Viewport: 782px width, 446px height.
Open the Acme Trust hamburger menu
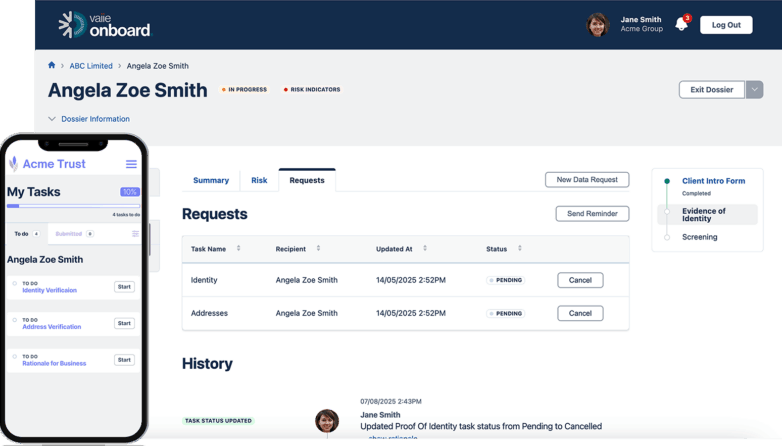click(131, 164)
